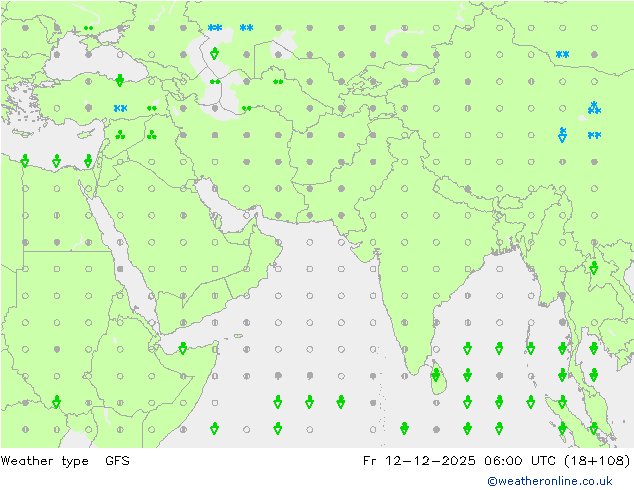Click the blue snow symbol over Mongolia
This screenshot has width=634, height=490.
point(562,54)
